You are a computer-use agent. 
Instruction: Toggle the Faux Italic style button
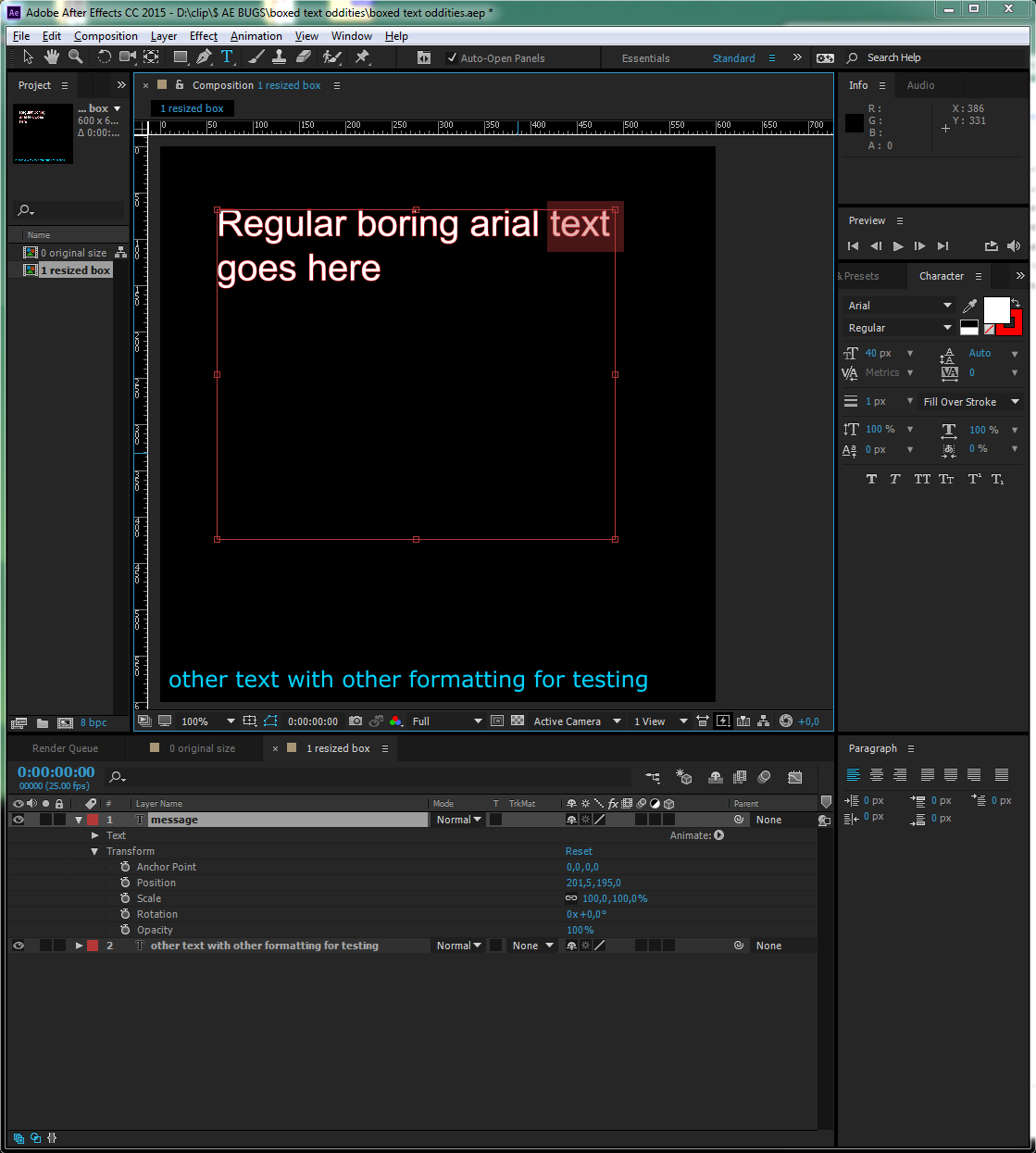point(894,479)
